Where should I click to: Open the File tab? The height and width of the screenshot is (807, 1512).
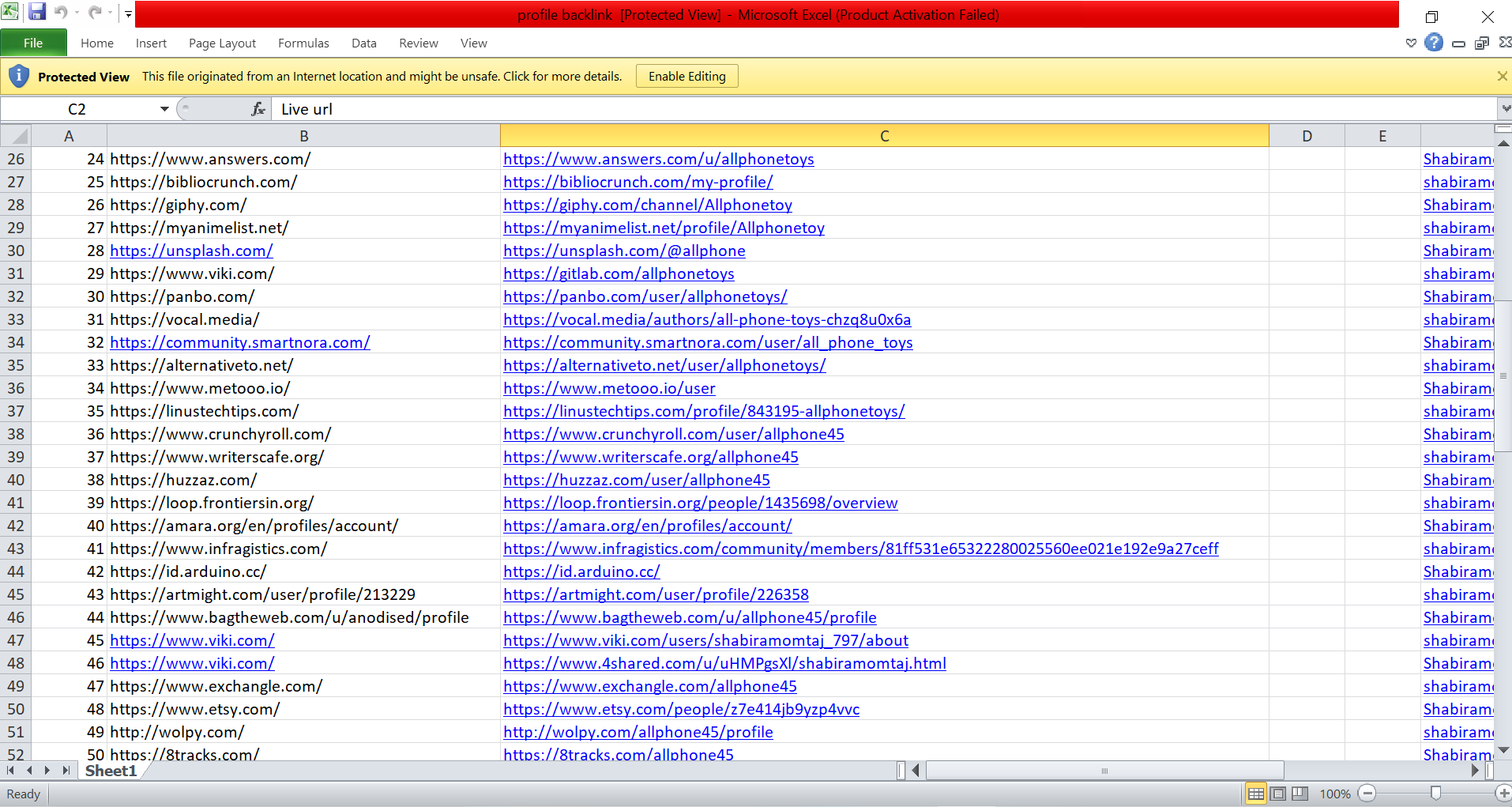[33, 43]
